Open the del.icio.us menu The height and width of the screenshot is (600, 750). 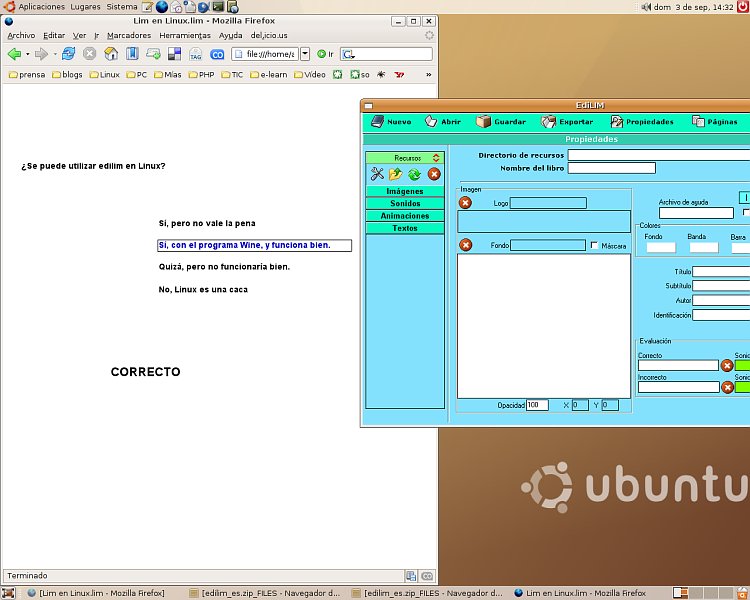[x=269, y=35]
